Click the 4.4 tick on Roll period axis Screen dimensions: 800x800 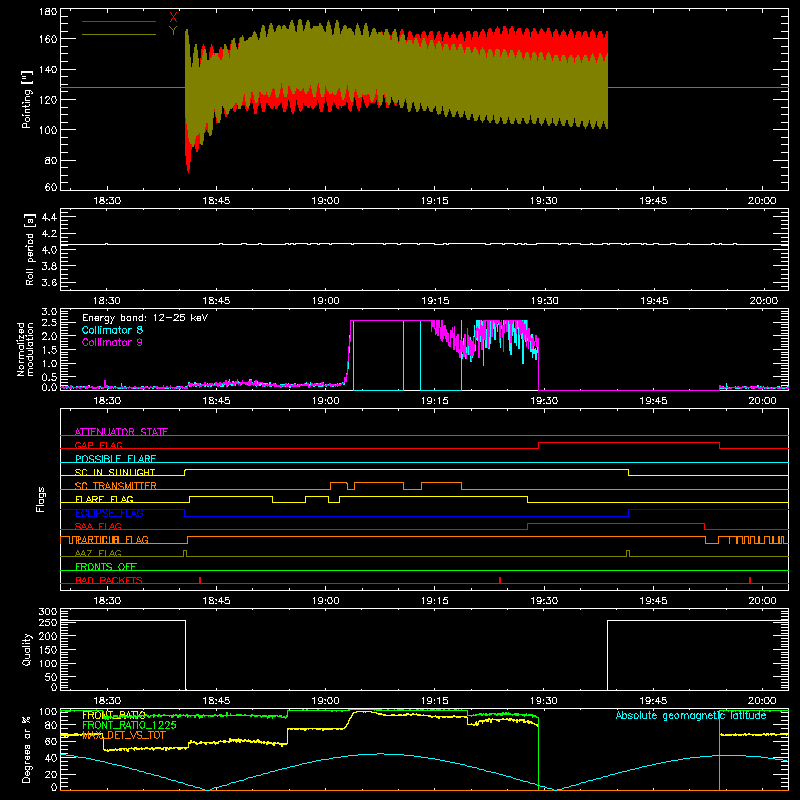49,217
